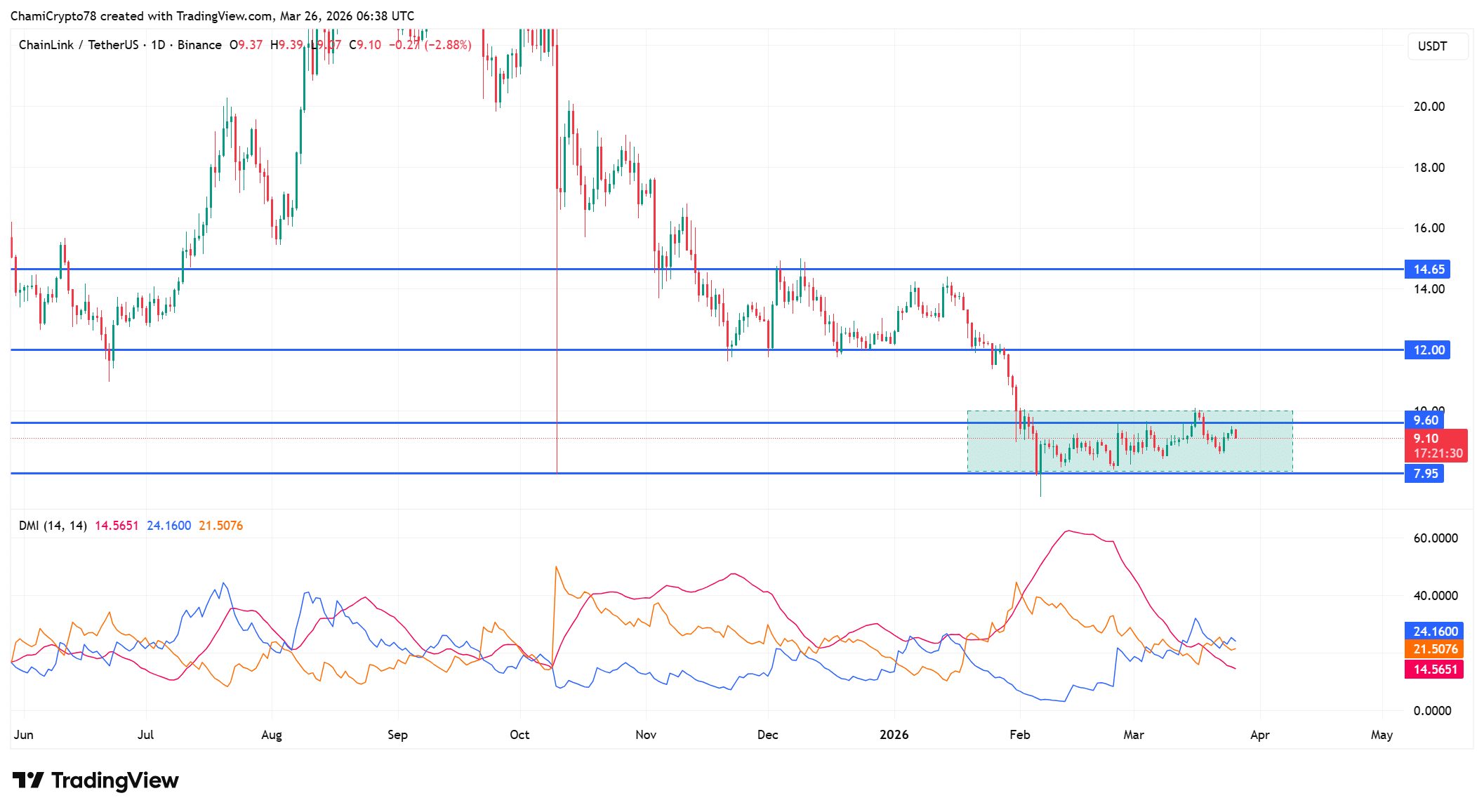1484x812 pixels.
Task: Click the 9.60 support level label
Action: [x=1425, y=420]
